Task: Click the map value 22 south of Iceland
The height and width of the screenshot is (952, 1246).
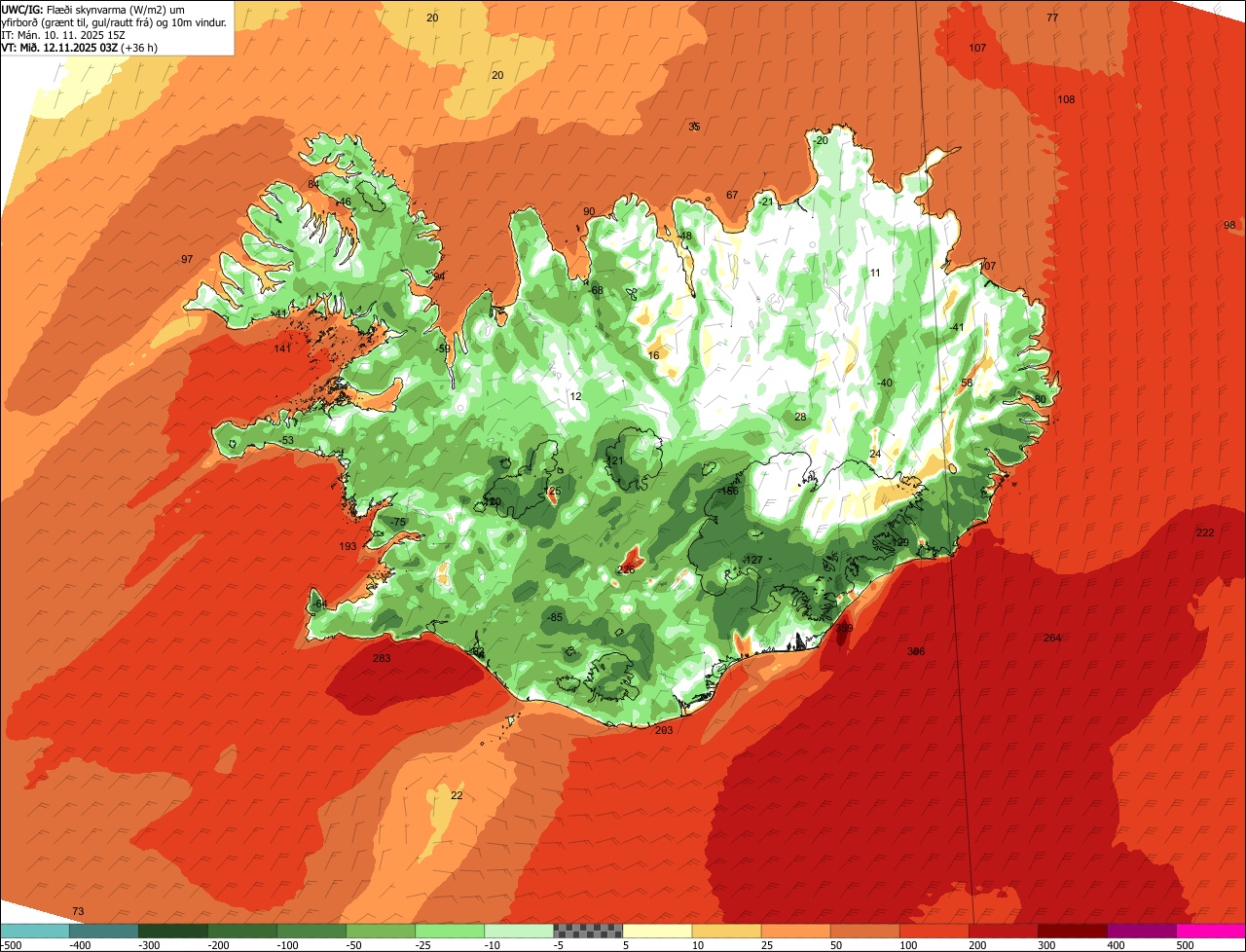Action: pyautogui.click(x=457, y=796)
